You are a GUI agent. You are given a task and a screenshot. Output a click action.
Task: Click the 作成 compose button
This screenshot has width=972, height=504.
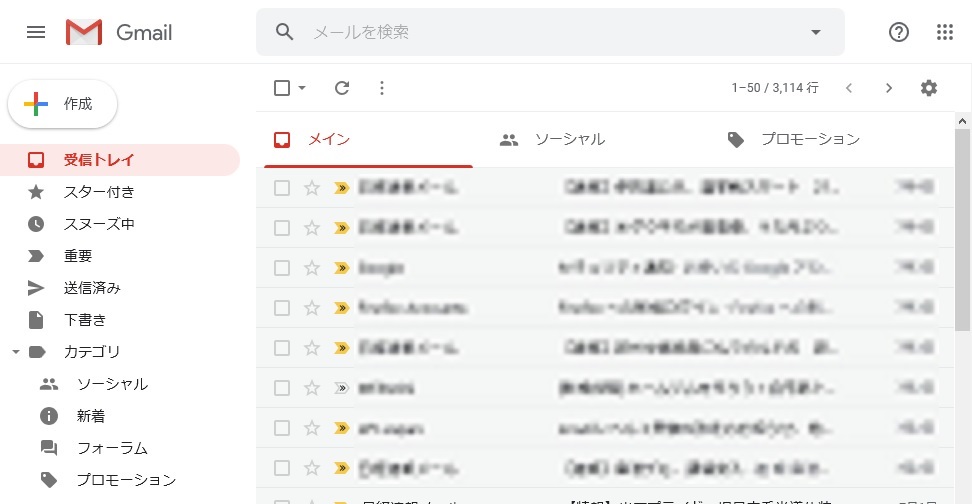63,104
